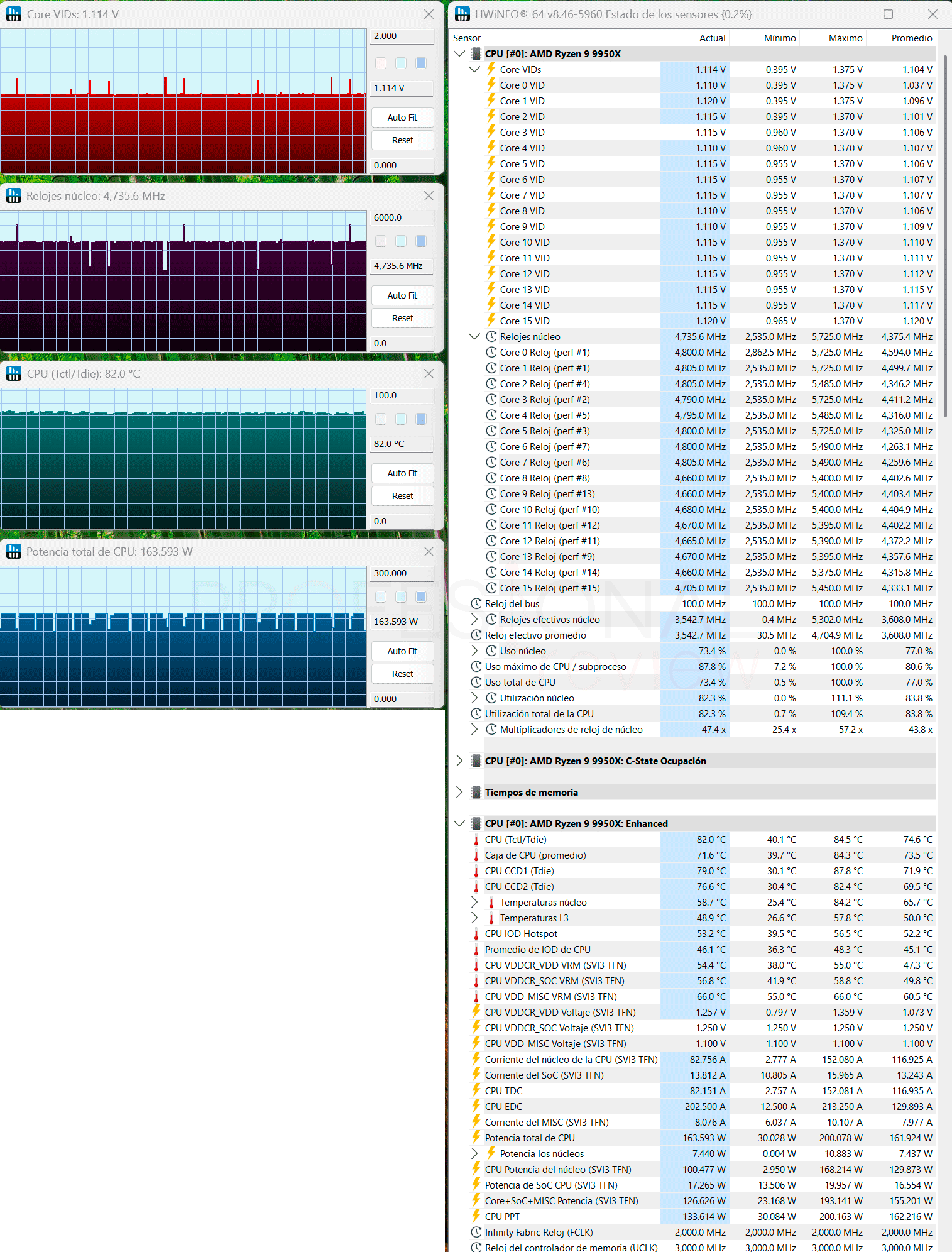The height and width of the screenshot is (1252, 952).
Task: Expand the Relojes efectivos núcleo node
Action: tap(474, 620)
